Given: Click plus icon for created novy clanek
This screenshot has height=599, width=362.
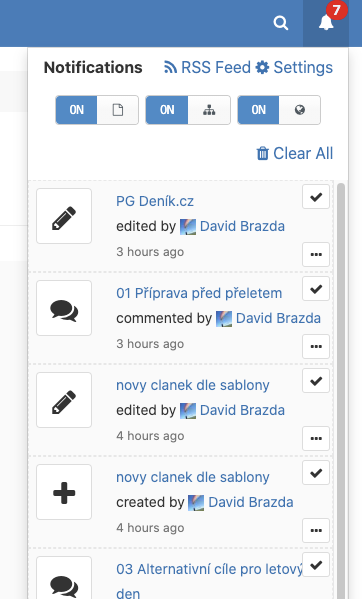Looking at the screenshot, I should [x=64, y=492].
